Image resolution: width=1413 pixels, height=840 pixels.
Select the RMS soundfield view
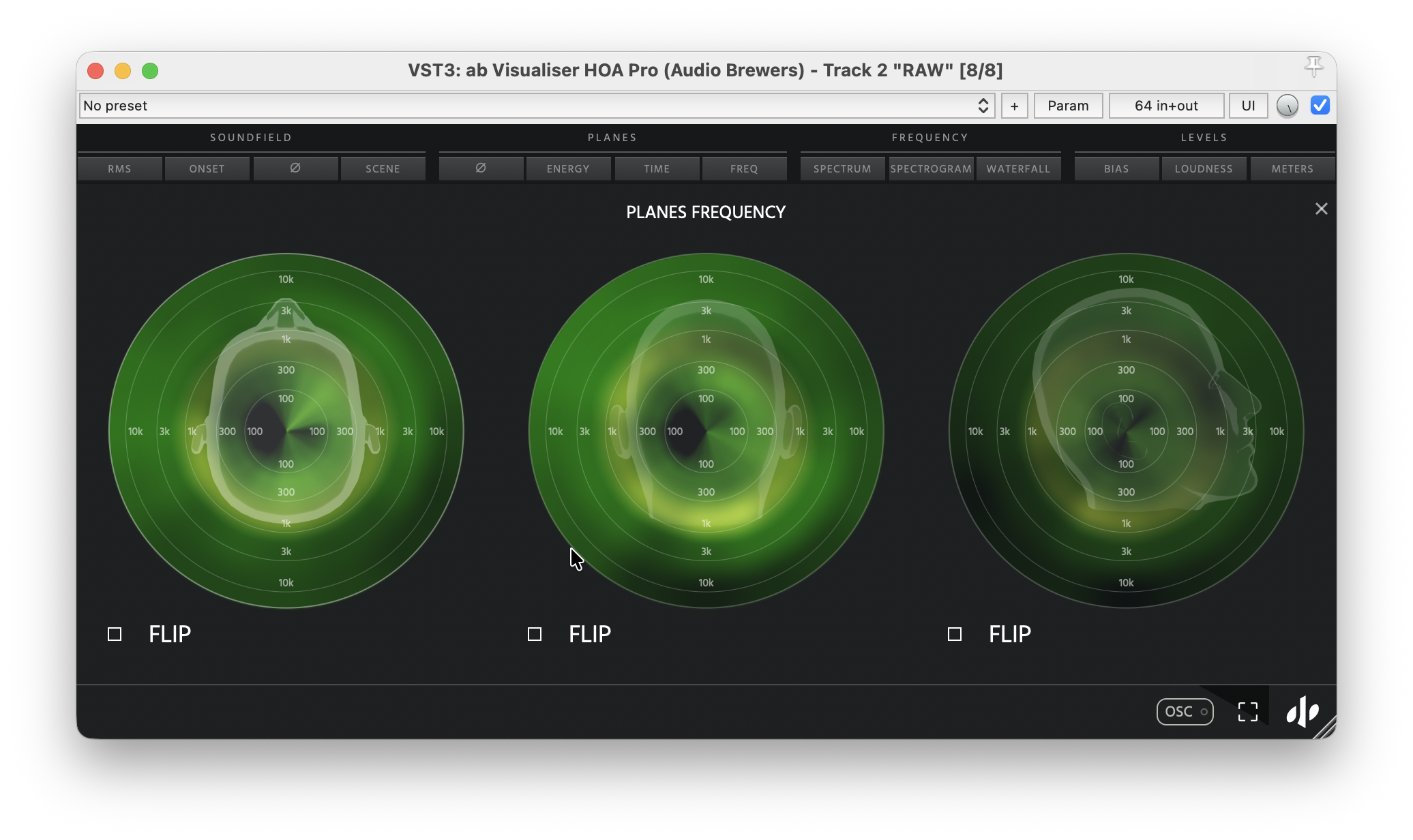tap(120, 168)
